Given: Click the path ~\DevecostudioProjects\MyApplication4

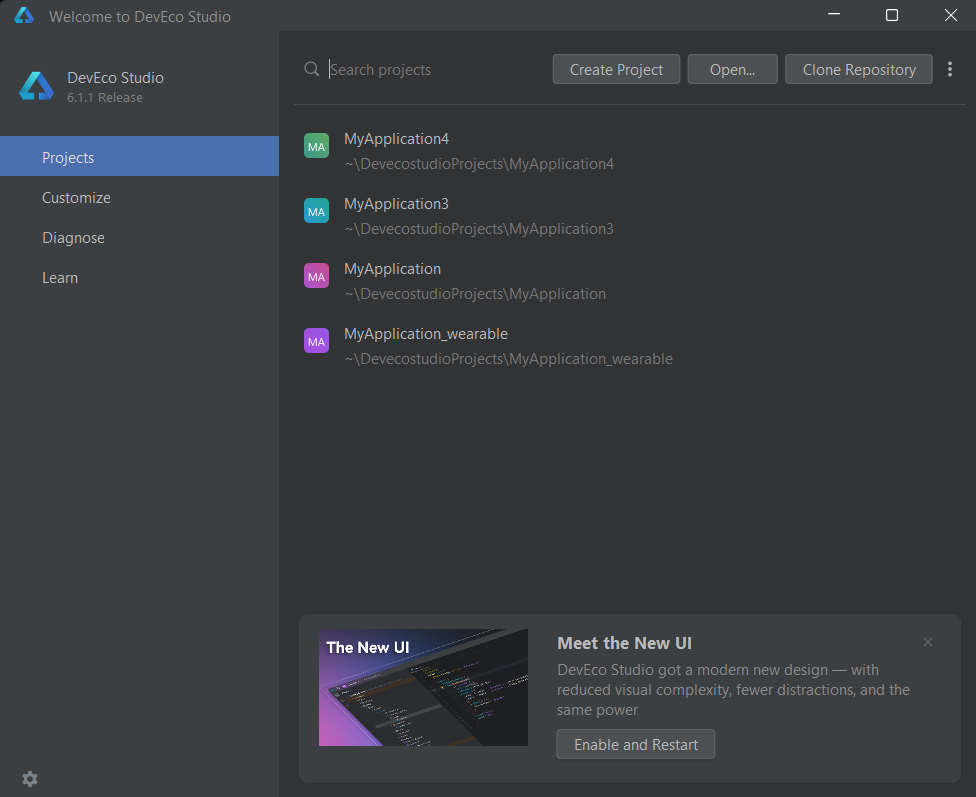Looking at the screenshot, I should coord(479,164).
